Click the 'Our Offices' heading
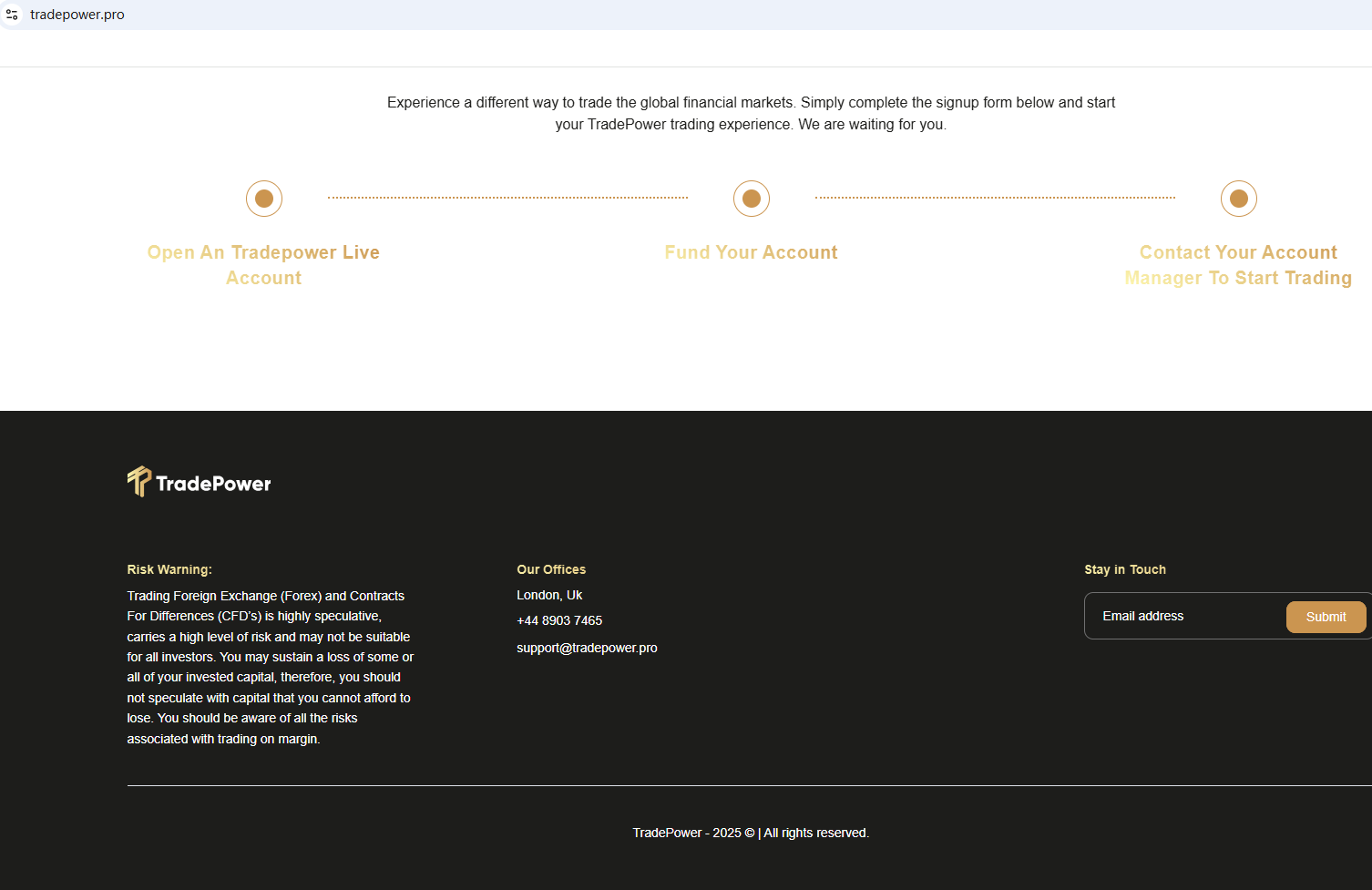 coord(551,569)
